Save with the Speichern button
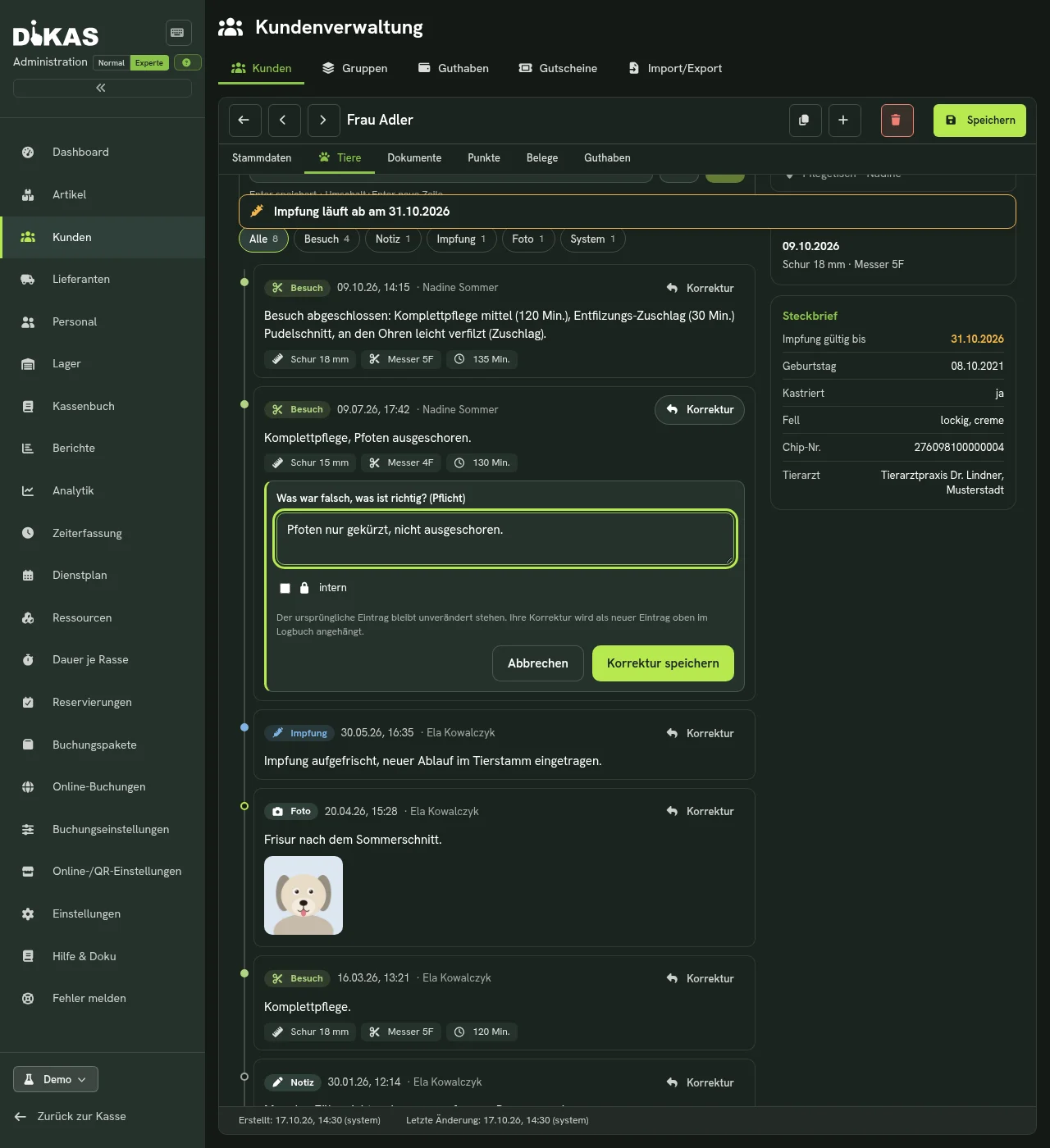This screenshot has height=1148, width=1050. coord(979,120)
